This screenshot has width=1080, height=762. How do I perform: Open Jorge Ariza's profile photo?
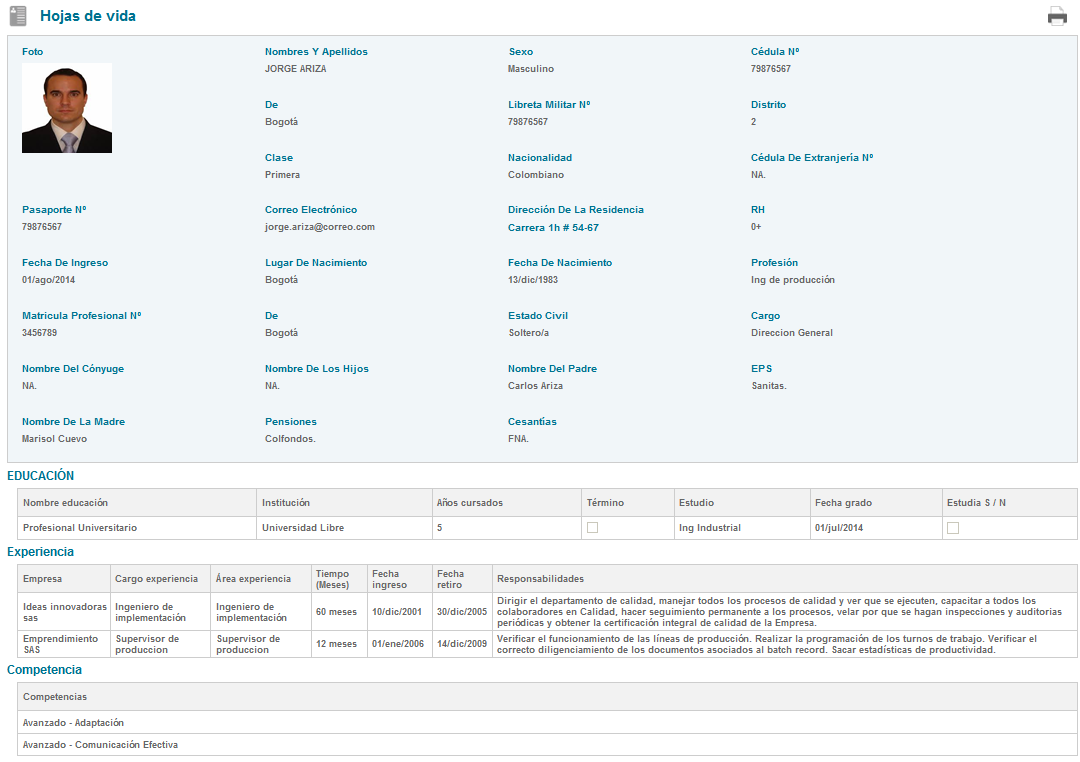pos(67,108)
